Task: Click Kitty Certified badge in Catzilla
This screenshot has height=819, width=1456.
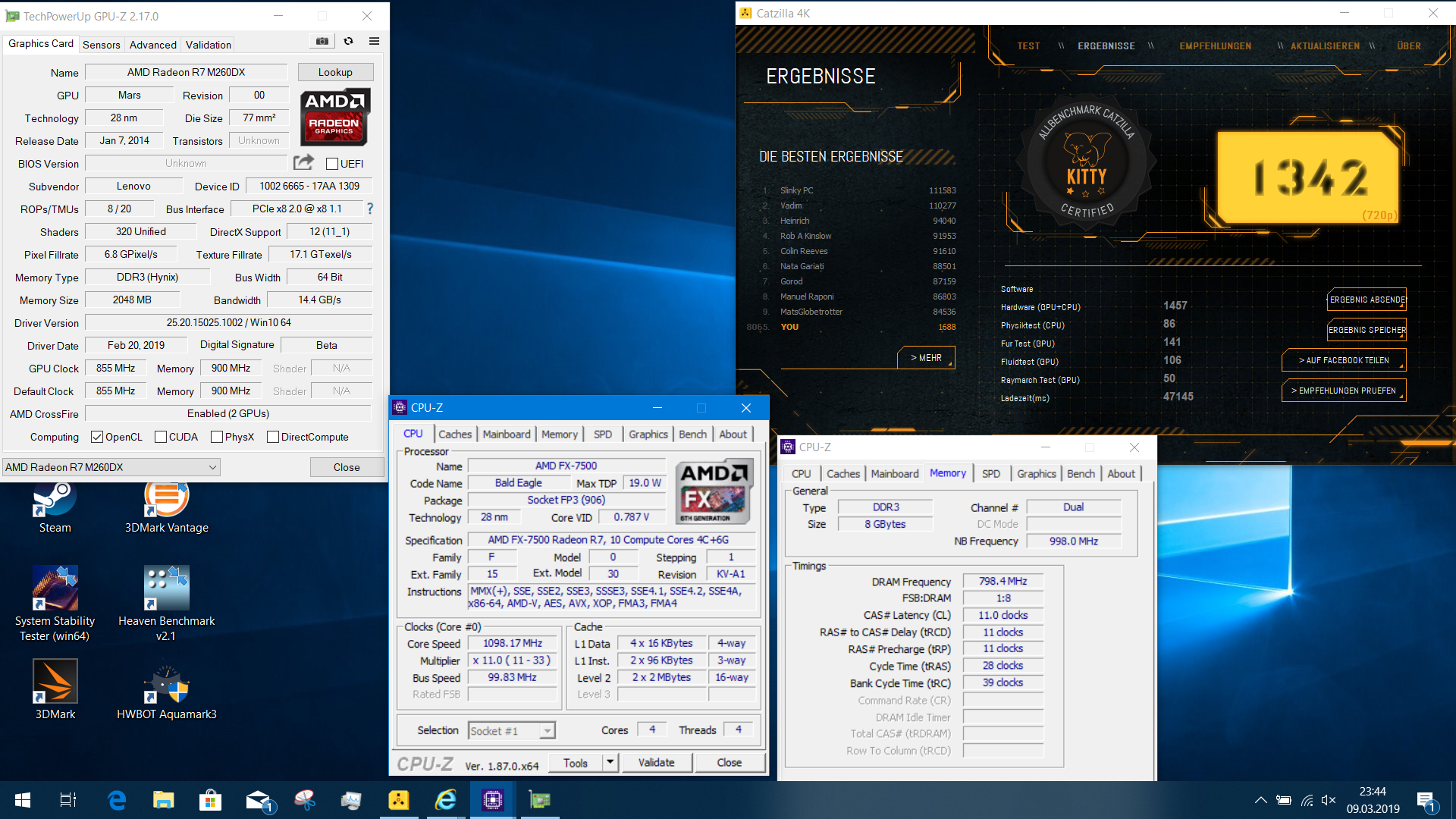Action: [1086, 162]
